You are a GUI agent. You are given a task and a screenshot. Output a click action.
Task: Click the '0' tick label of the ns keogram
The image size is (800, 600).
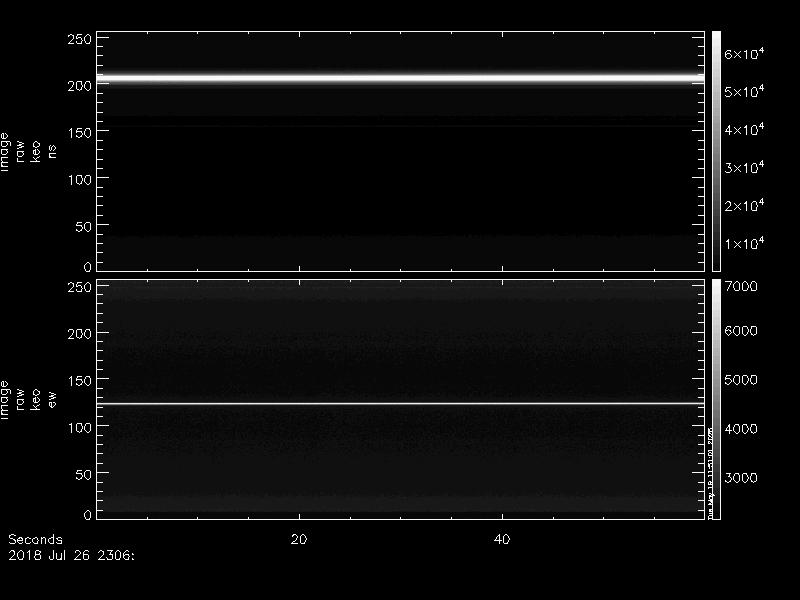tap(88, 266)
